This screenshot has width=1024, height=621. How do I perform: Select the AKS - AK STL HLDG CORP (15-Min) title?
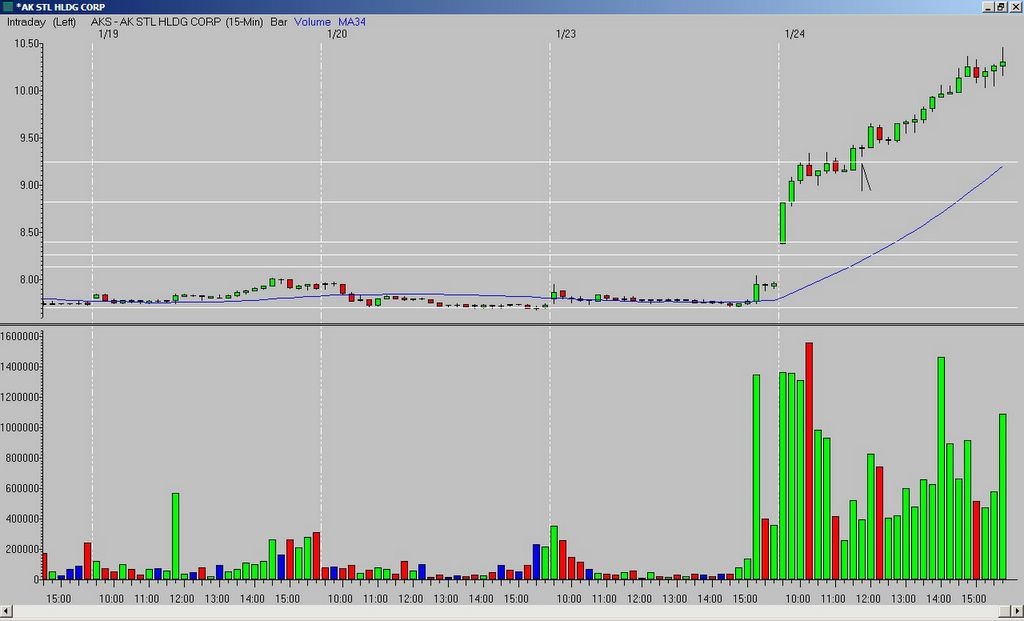click(177, 22)
